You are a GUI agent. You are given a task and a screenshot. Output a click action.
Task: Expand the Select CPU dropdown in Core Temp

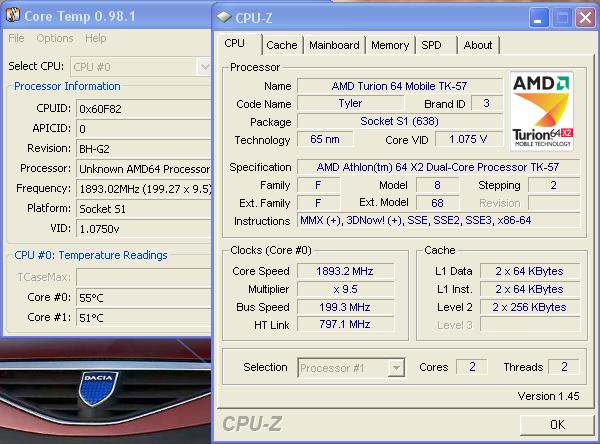(x=204, y=67)
